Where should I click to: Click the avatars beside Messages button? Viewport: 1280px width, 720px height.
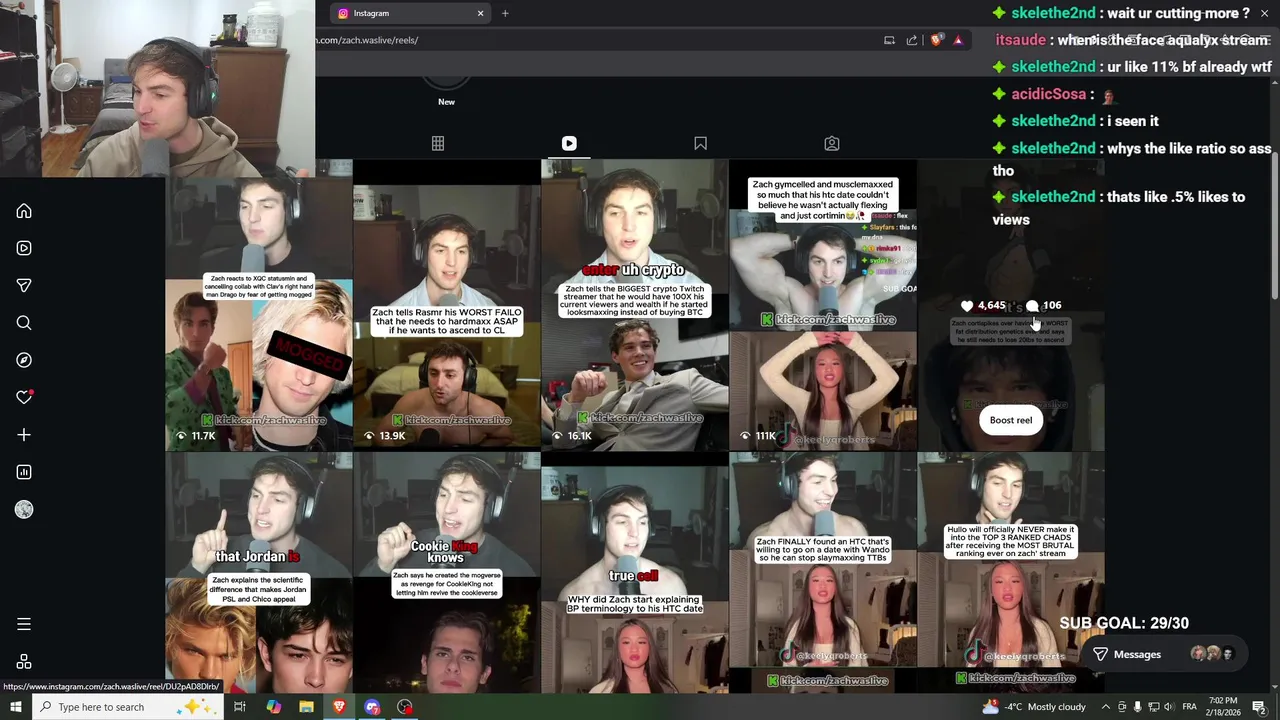click(x=1213, y=654)
